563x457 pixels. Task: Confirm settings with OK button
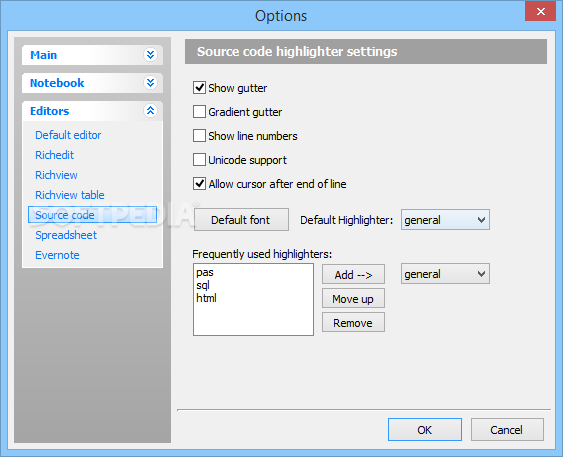pyautogui.click(x=425, y=430)
